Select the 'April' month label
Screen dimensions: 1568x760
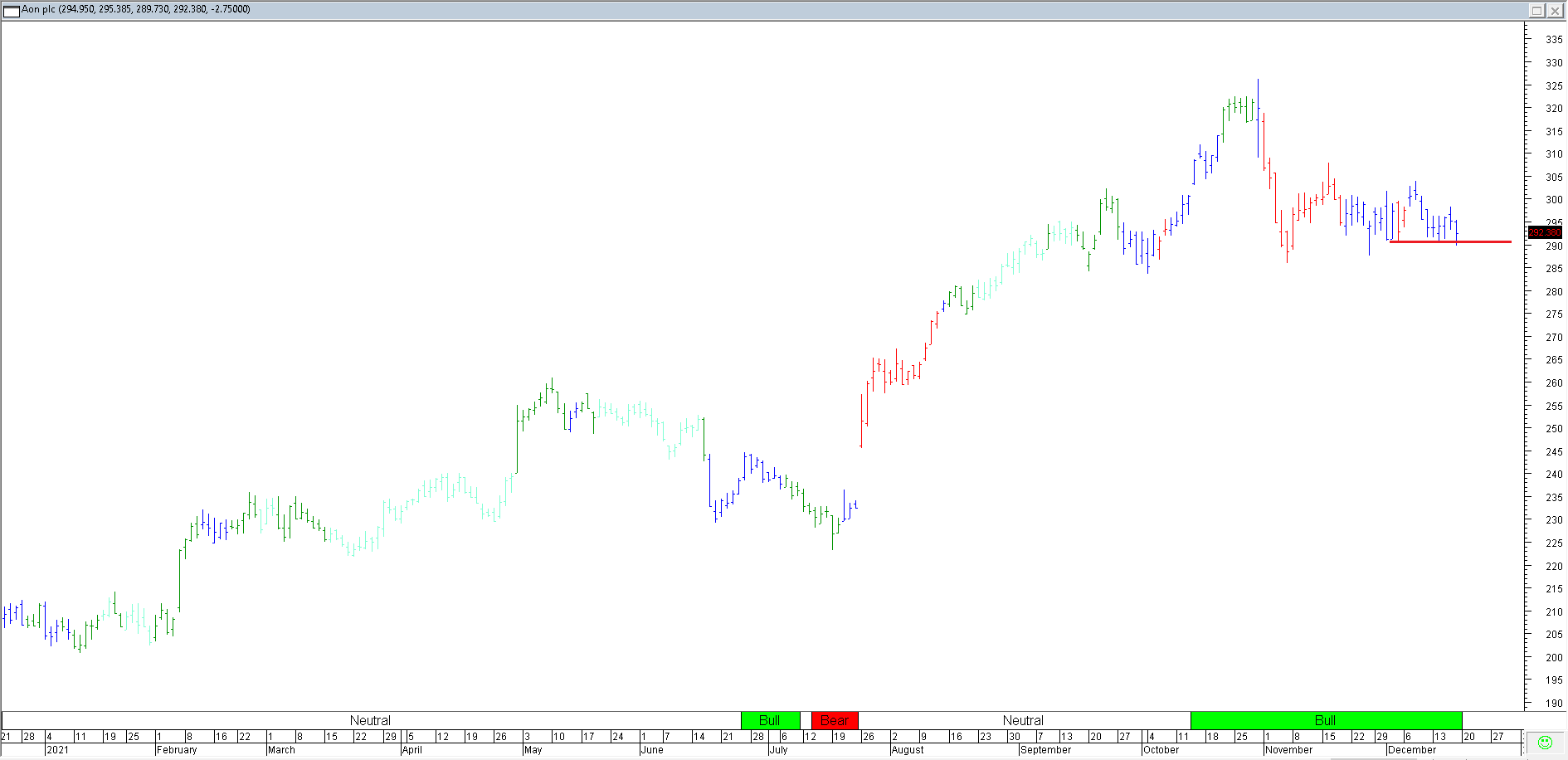pos(412,750)
